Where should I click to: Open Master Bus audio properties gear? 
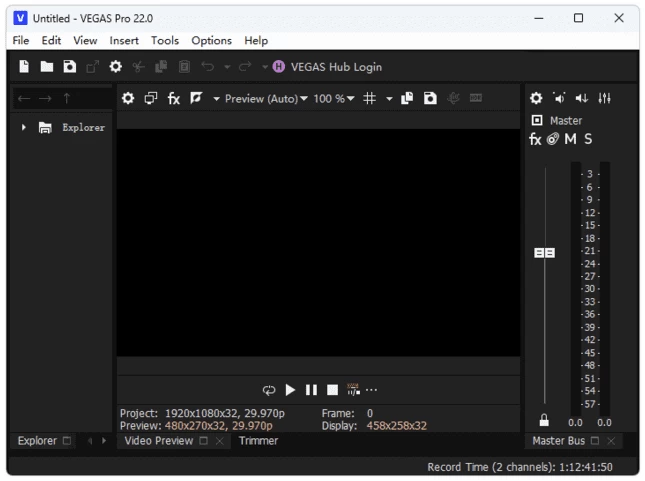tap(536, 98)
